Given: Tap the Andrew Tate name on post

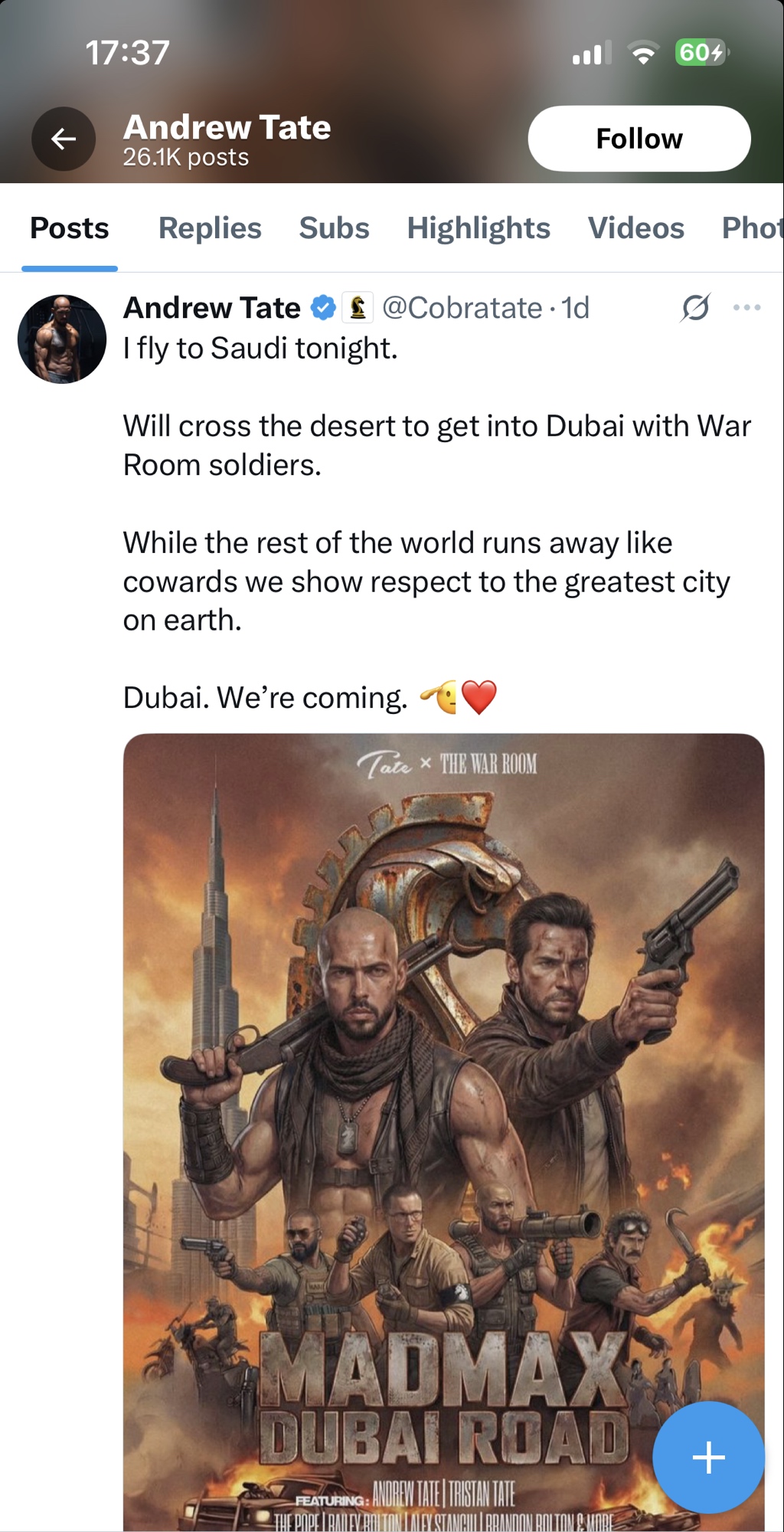Looking at the screenshot, I should tap(212, 308).
